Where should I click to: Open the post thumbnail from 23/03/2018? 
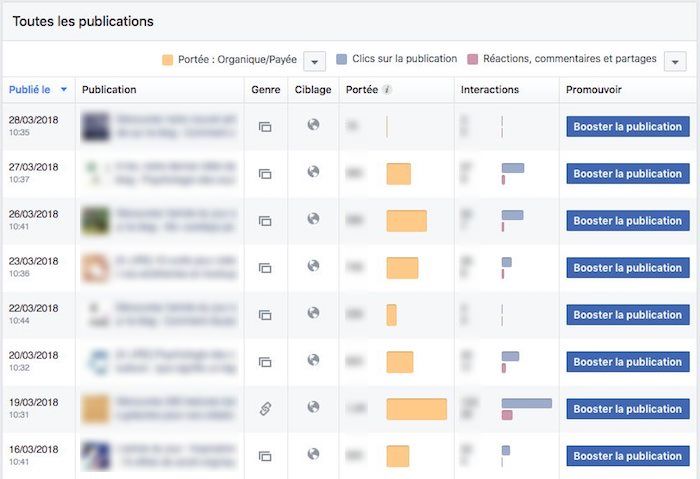(x=96, y=268)
